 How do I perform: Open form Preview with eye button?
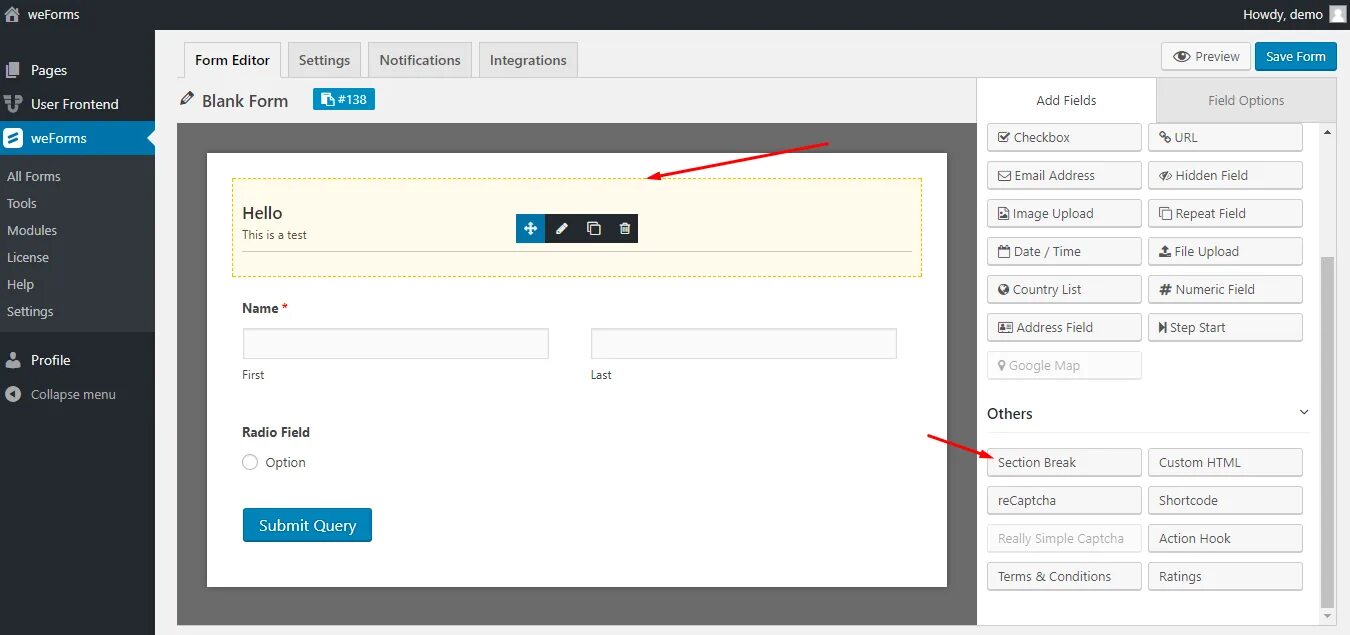1206,56
